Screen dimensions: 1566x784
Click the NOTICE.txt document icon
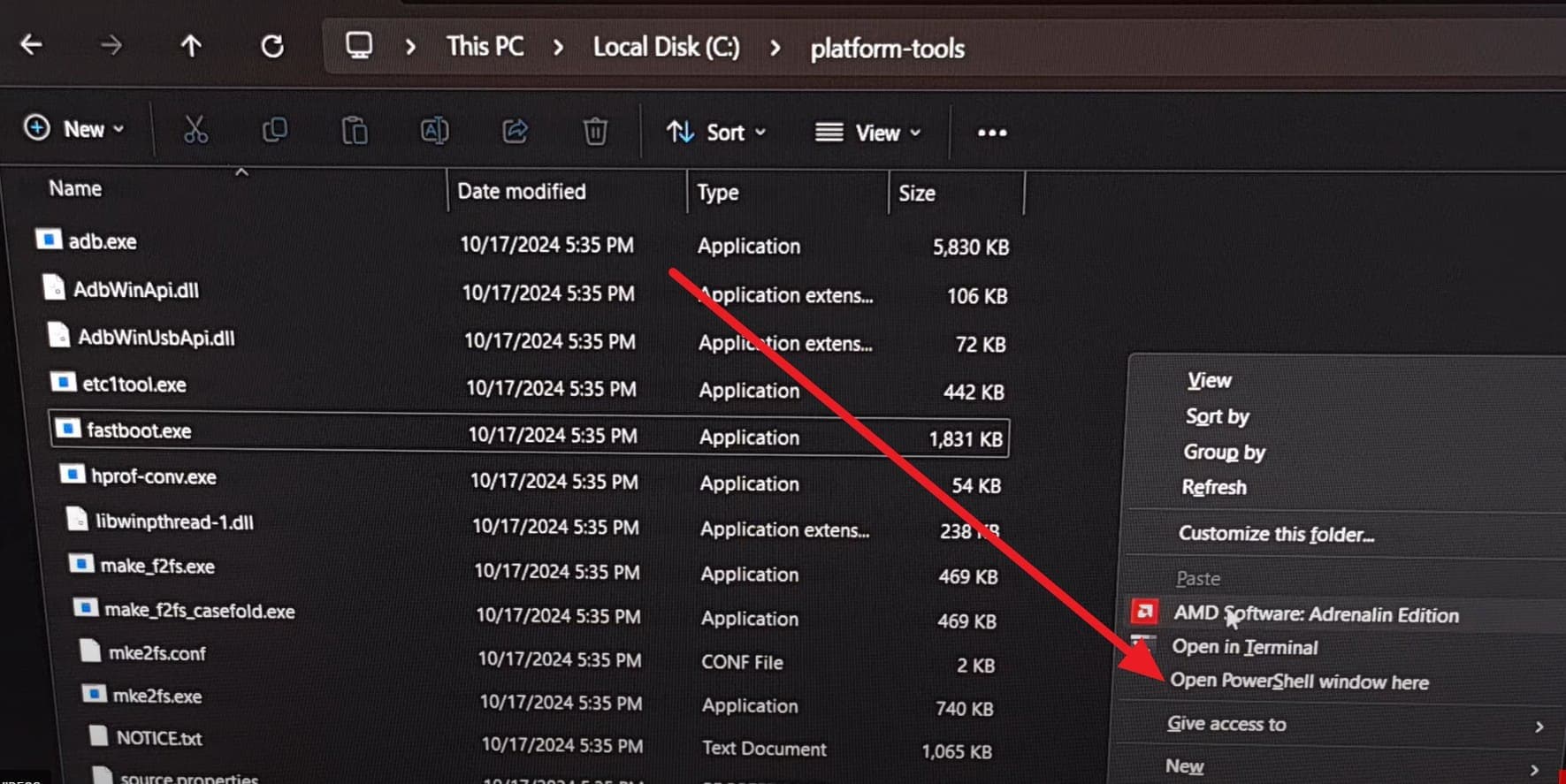click(x=99, y=736)
